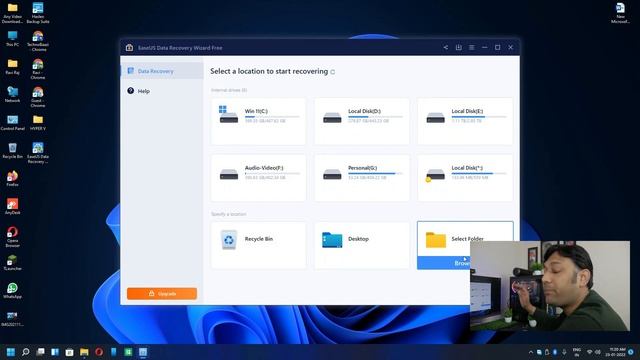Launch Firefox from the desktop
The image size is (640, 360).
pos(12,179)
